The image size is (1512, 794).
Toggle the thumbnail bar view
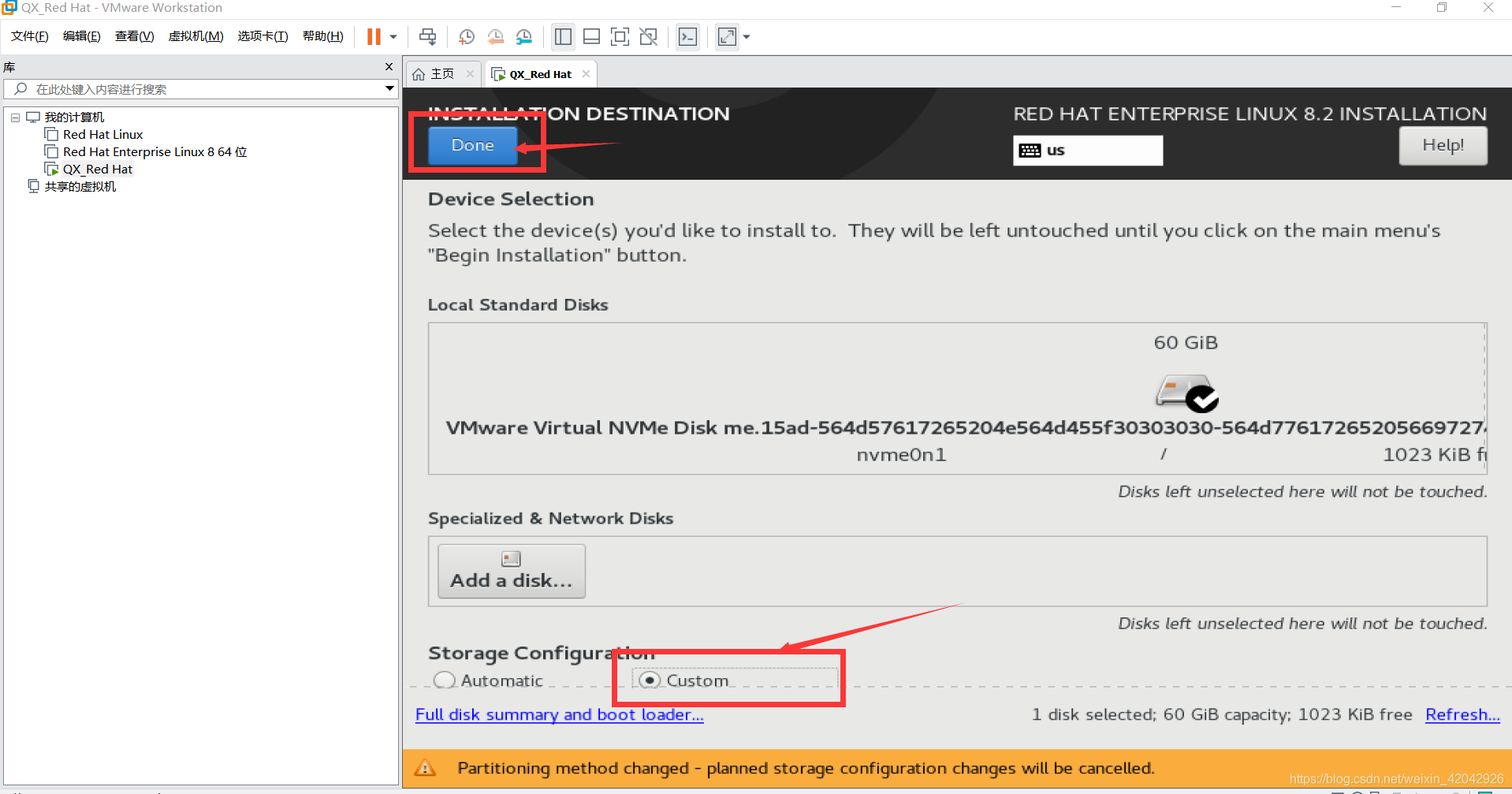(591, 36)
